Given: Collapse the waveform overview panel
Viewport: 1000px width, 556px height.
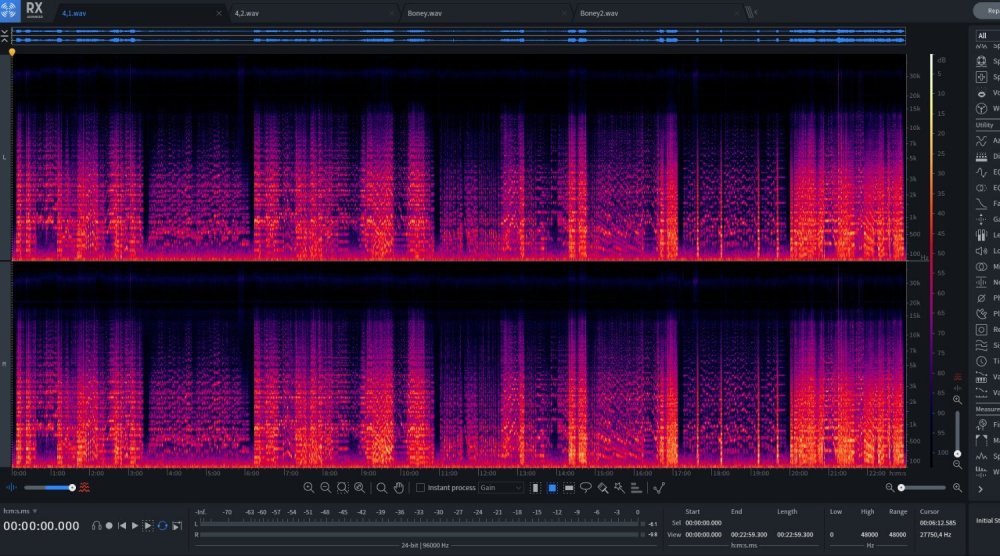Looking at the screenshot, I should pyautogui.click(x=4, y=36).
